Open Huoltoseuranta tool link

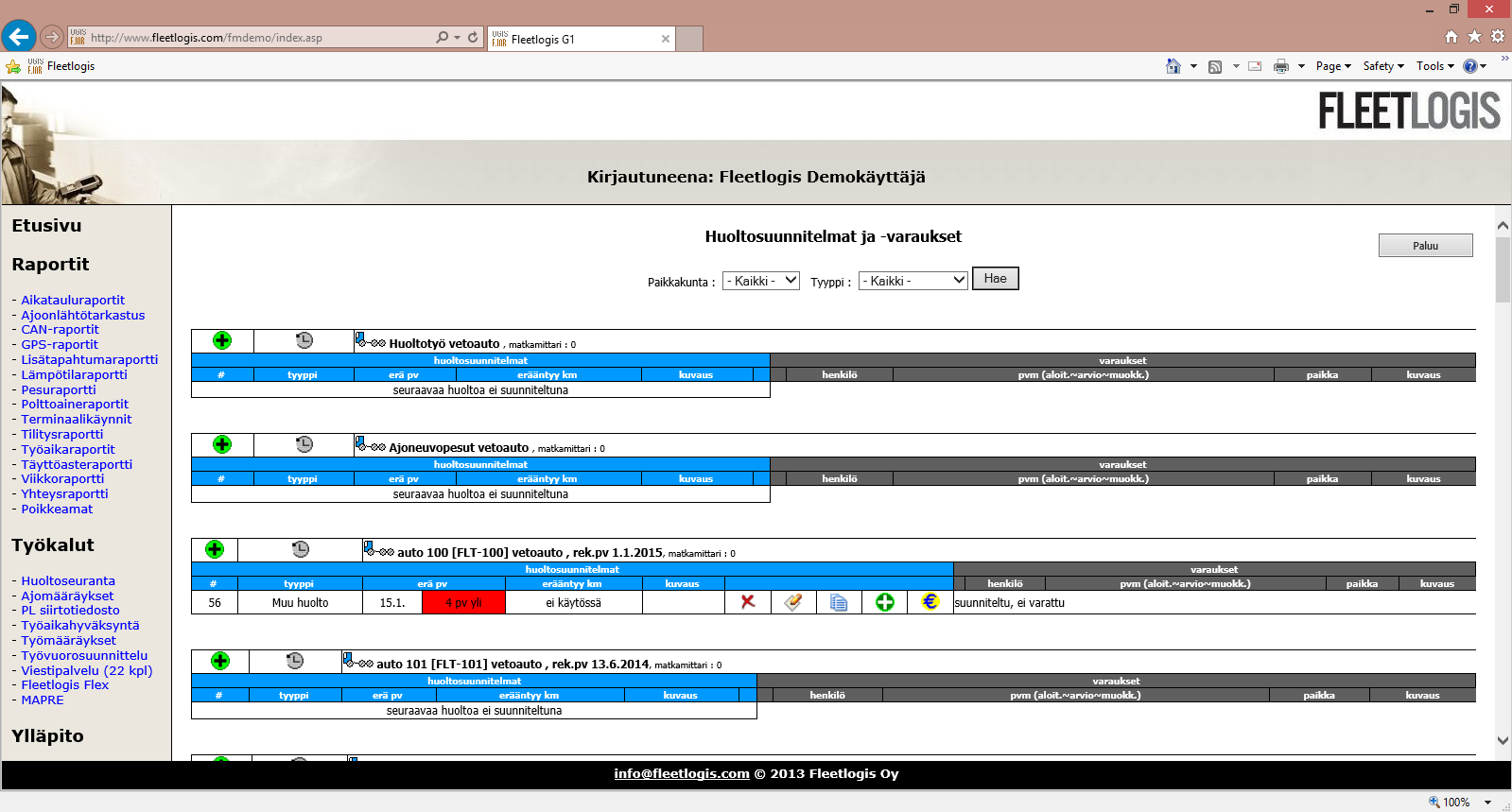point(68,580)
